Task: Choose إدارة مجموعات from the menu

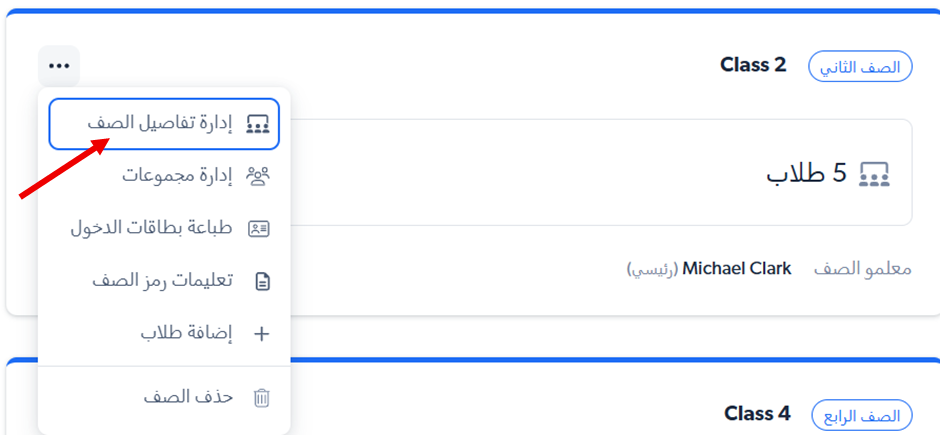Action: [x=177, y=176]
